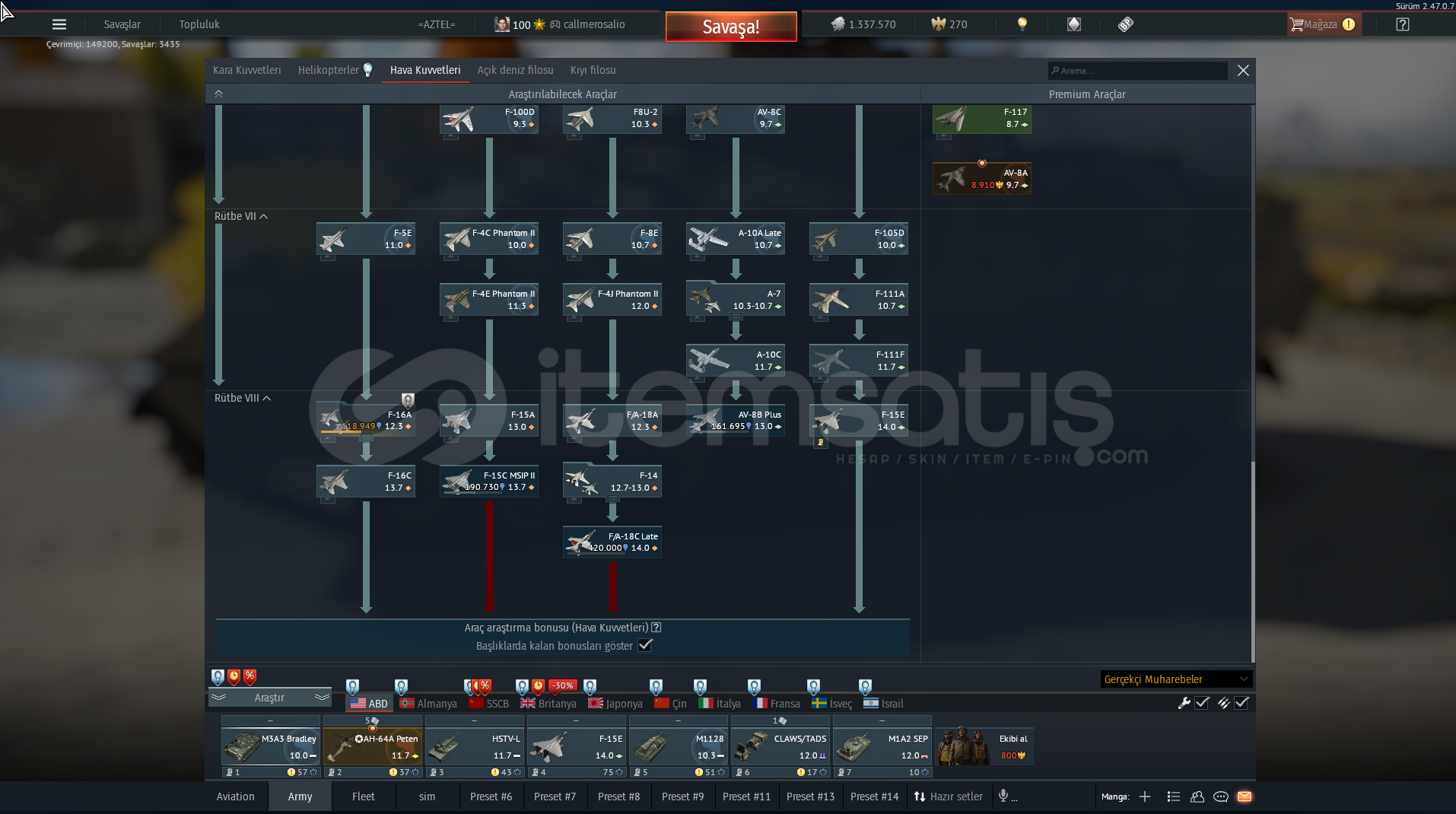Open the player avatar profile
1456x814 pixels.
[502, 24]
